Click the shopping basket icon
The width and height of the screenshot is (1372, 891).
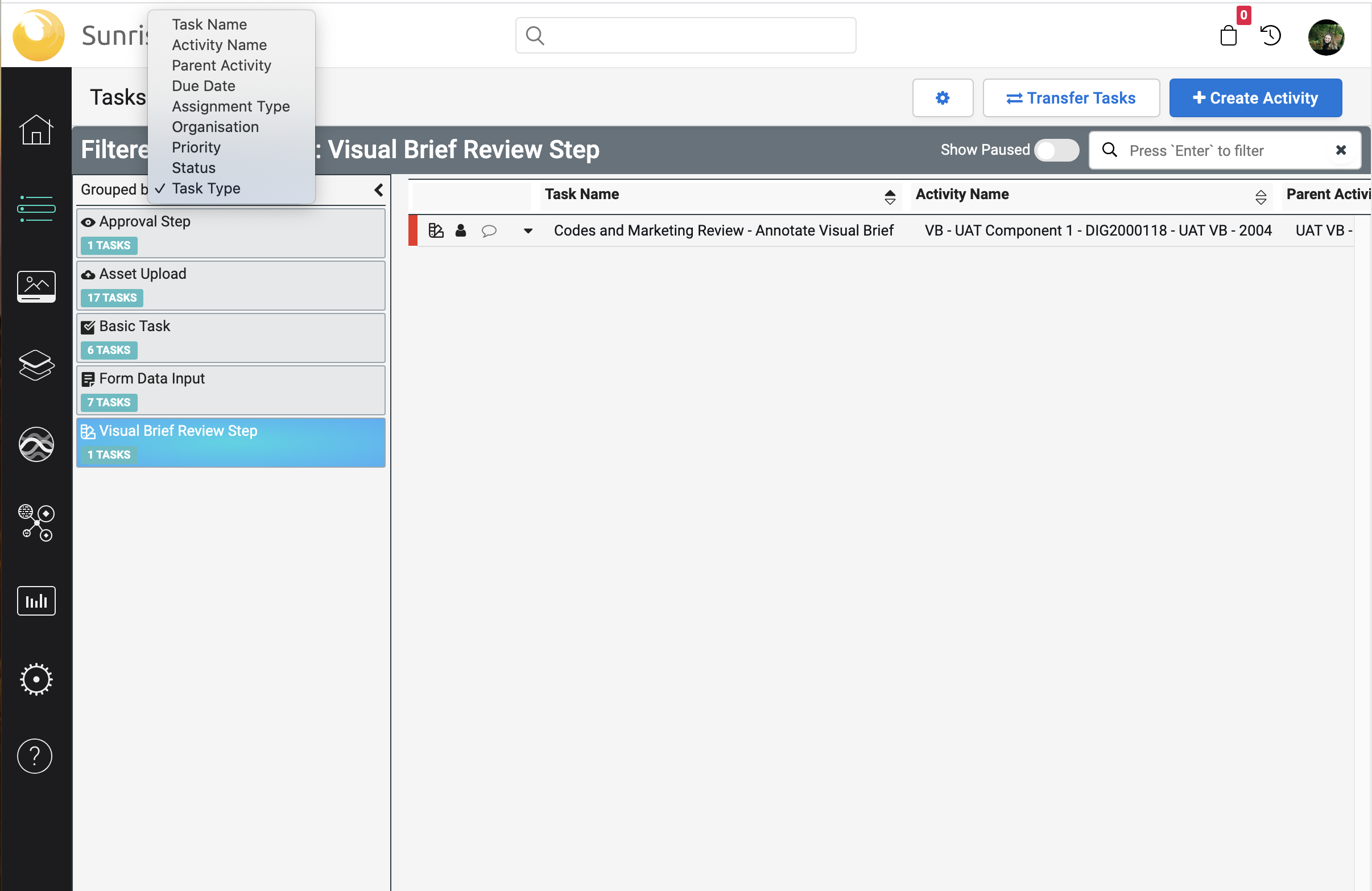1229,36
